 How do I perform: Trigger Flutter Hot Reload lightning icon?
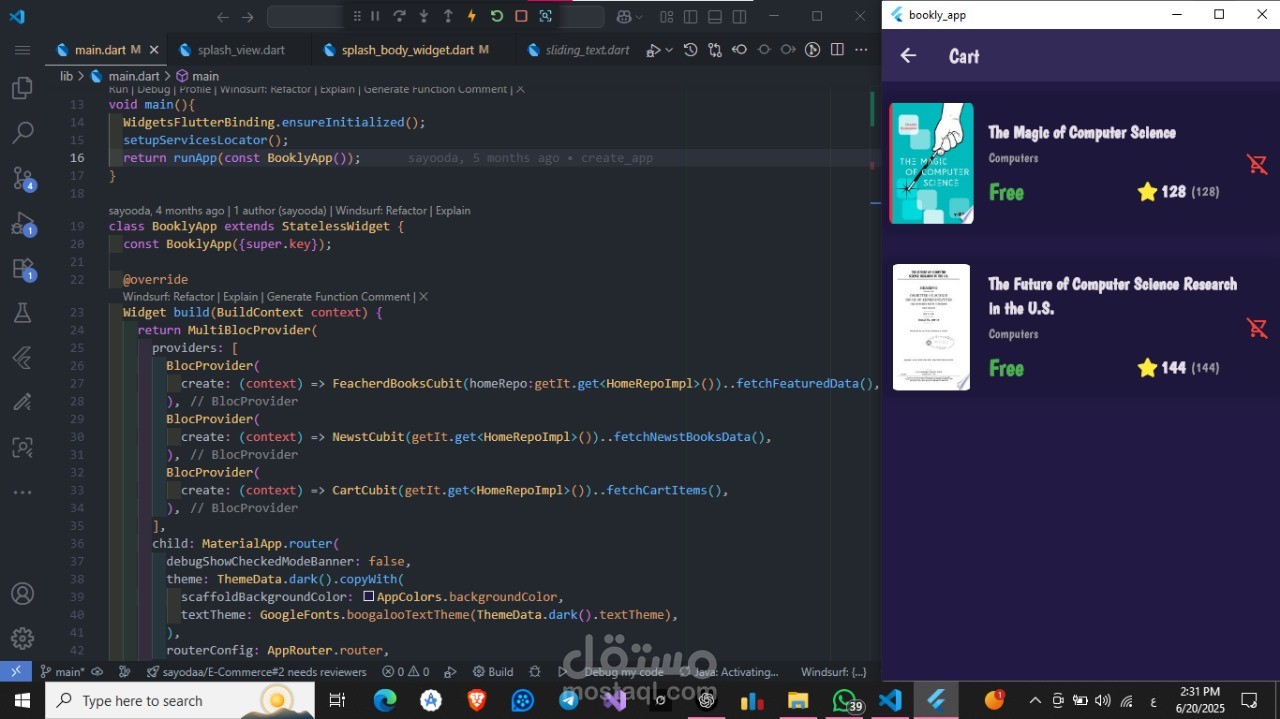(472, 16)
